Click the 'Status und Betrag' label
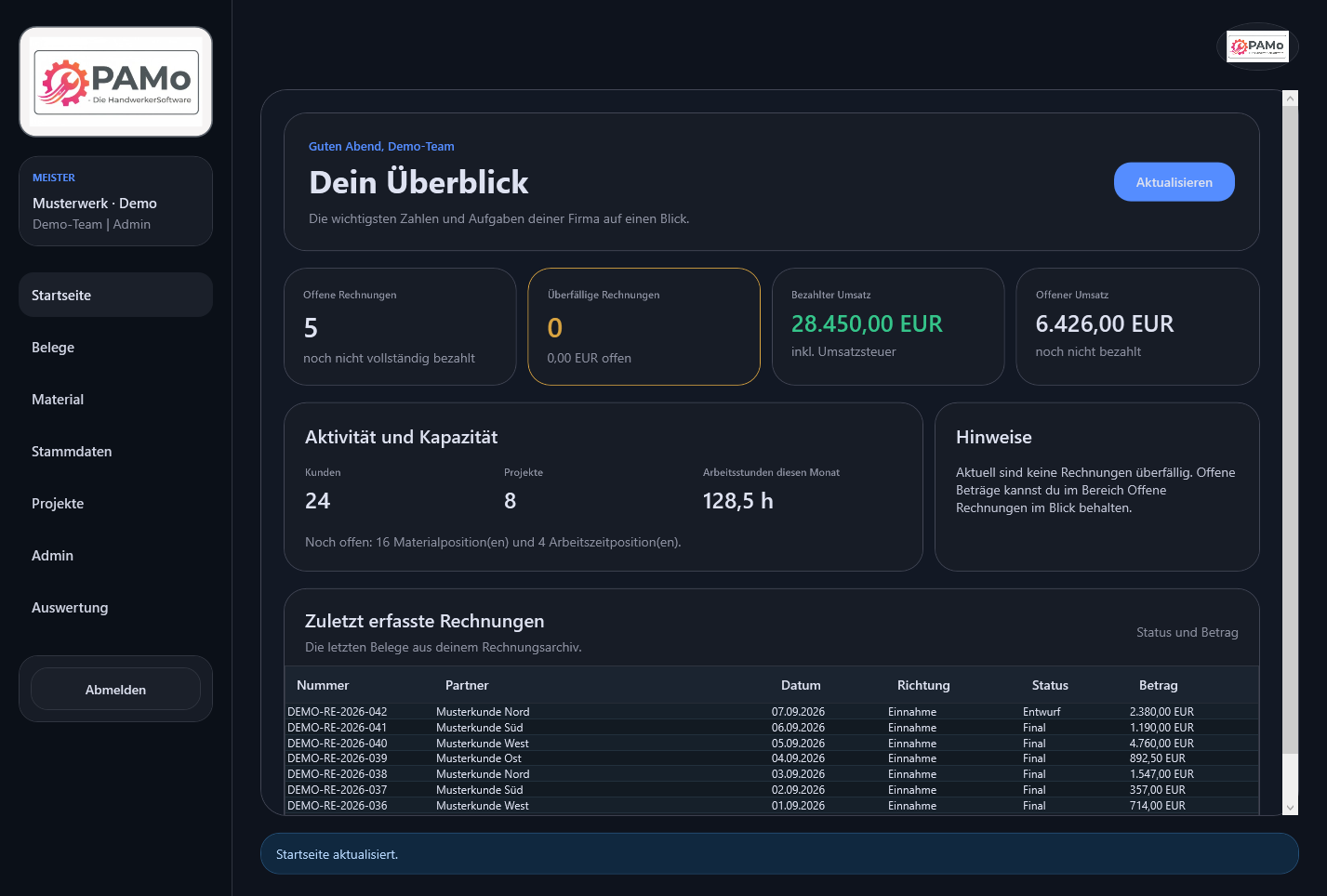The image size is (1327, 896). click(1188, 632)
